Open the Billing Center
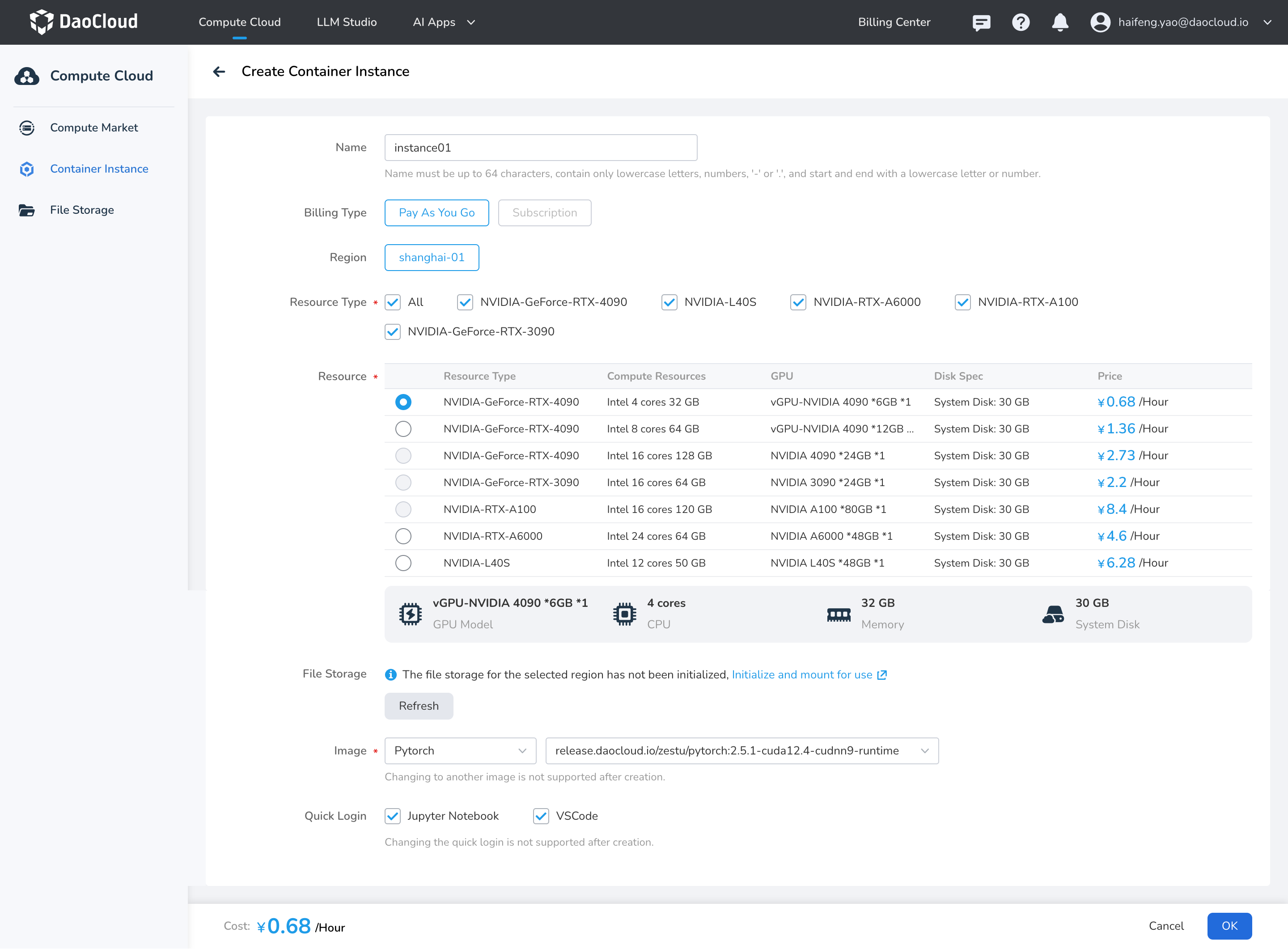This screenshot has height=949, width=1288. pyautogui.click(x=894, y=22)
